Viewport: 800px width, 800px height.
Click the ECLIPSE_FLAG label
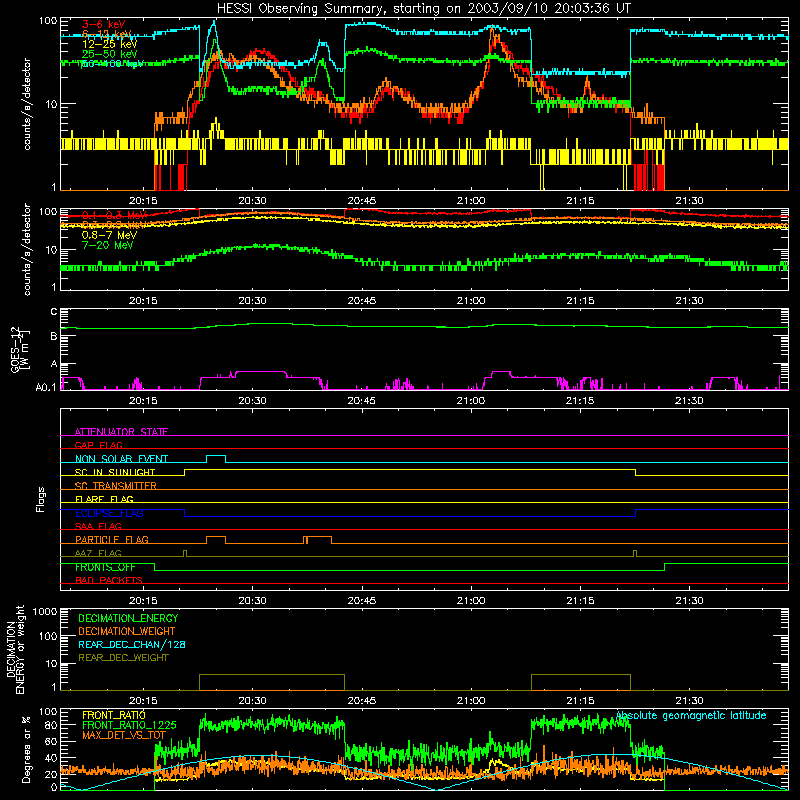click(x=109, y=513)
